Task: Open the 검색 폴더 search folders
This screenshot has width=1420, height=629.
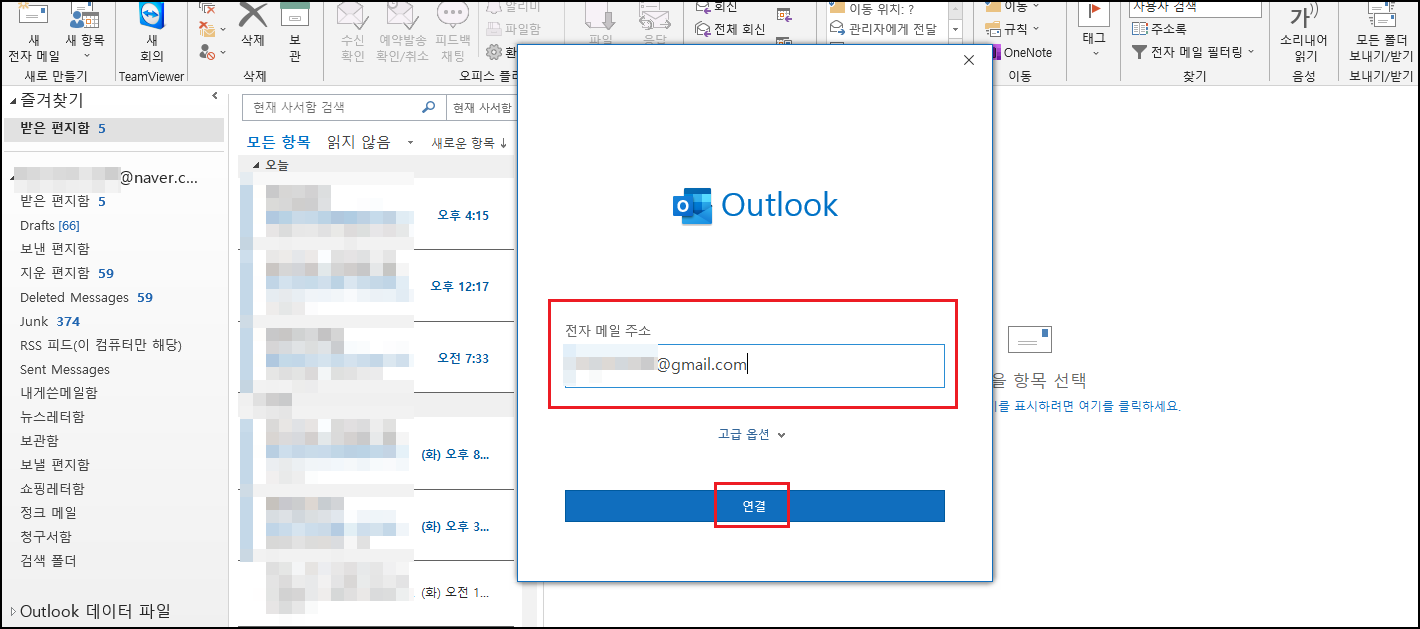Action: click(x=48, y=561)
